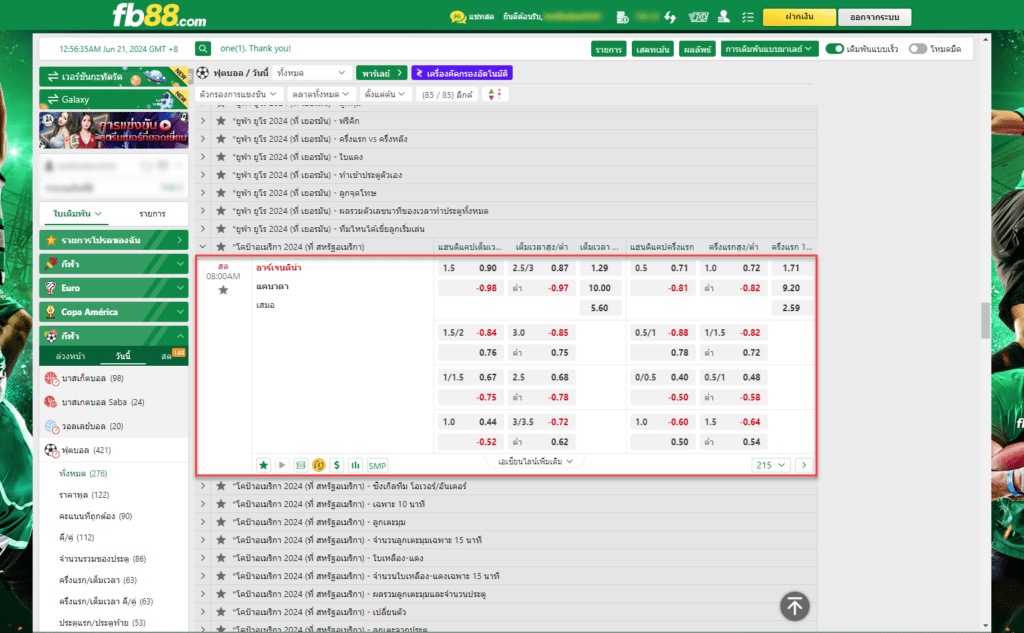Image resolution: width=1024 pixels, height=633 pixels.
Task: Expand เอเชียนไลน์เพิ่มเติม additional lines
Action: click(x=535, y=461)
